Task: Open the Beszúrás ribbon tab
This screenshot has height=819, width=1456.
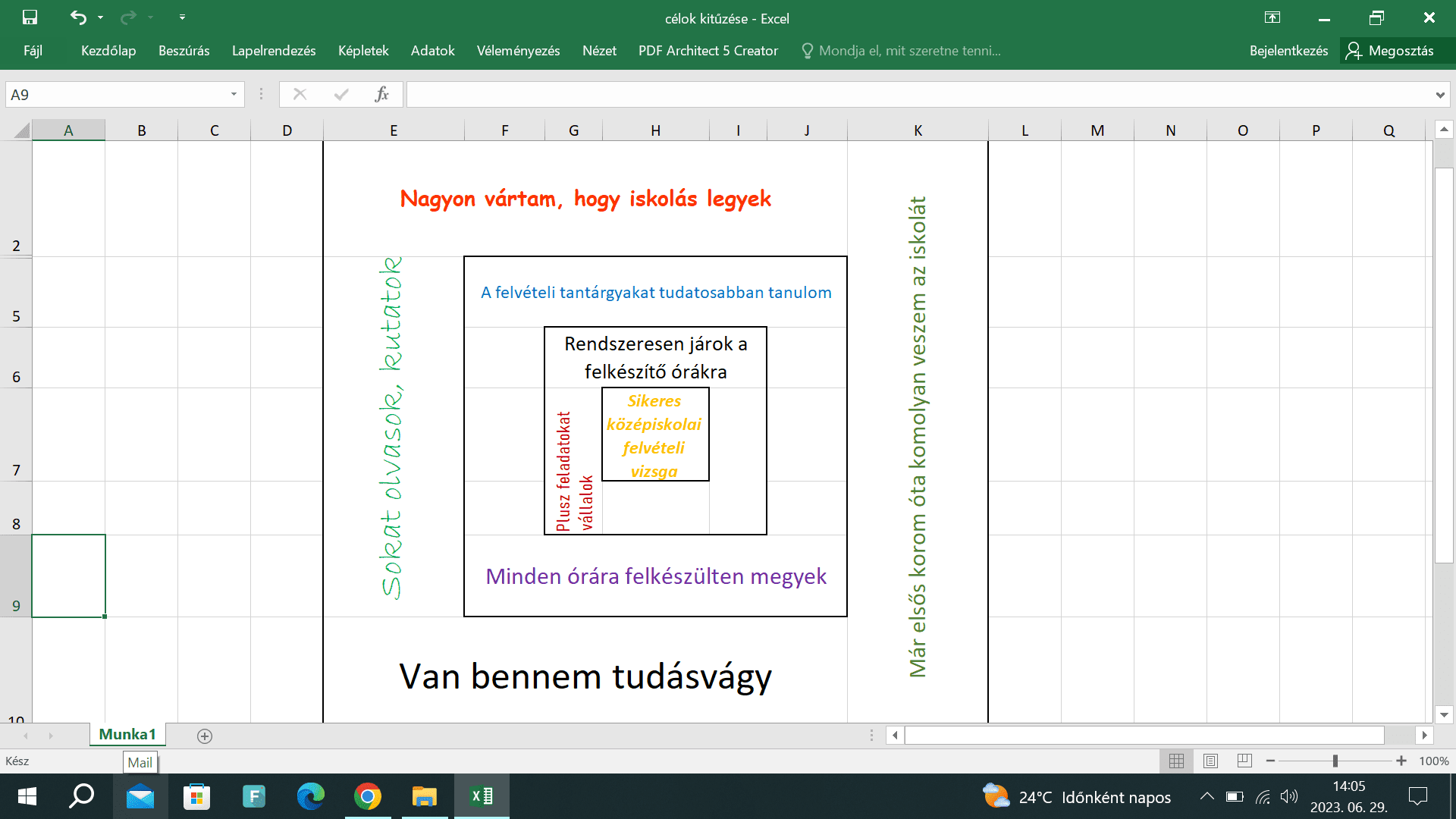Action: tap(184, 51)
